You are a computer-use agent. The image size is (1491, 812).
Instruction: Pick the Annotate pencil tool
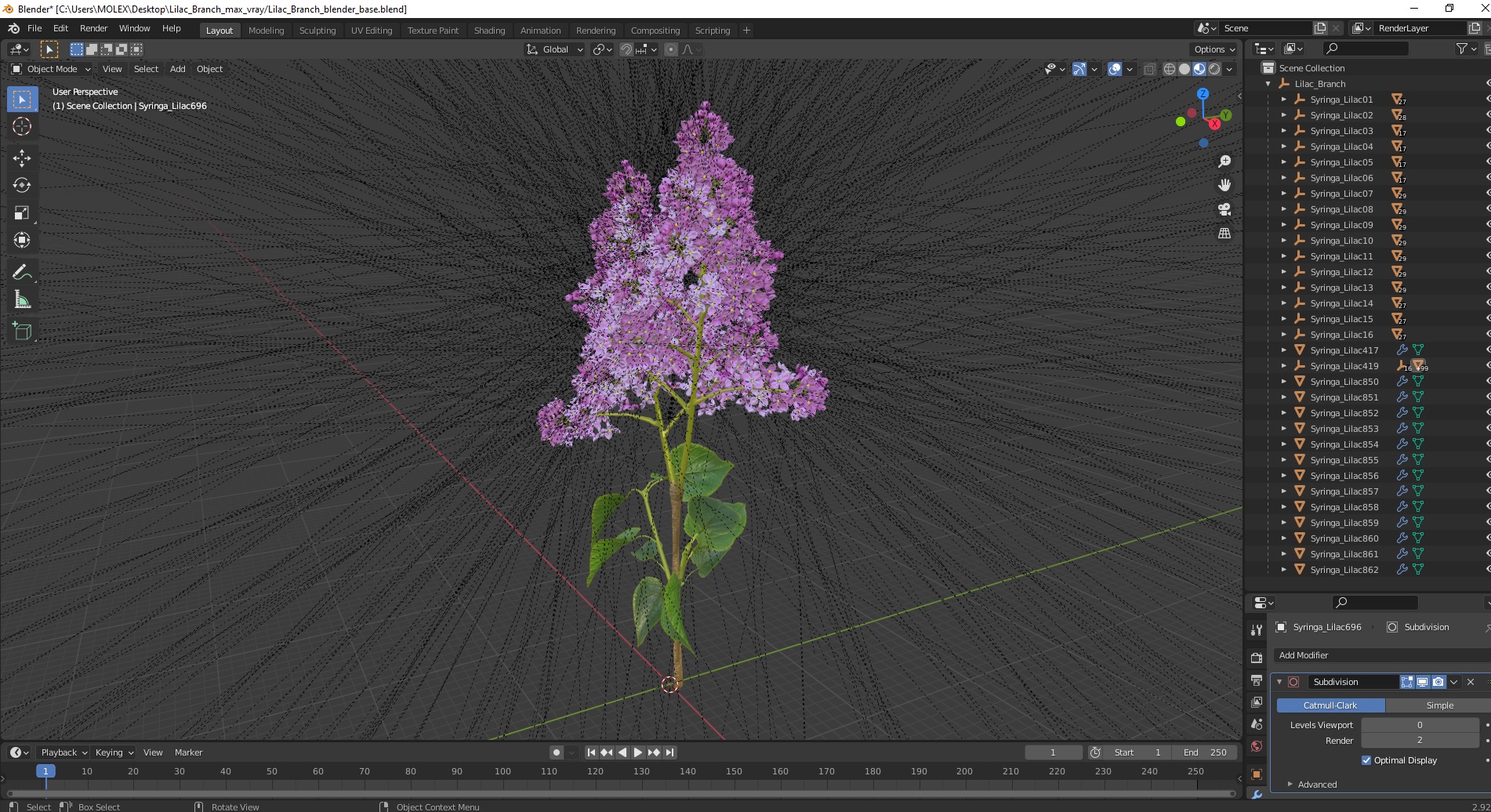tap(22, 272)
